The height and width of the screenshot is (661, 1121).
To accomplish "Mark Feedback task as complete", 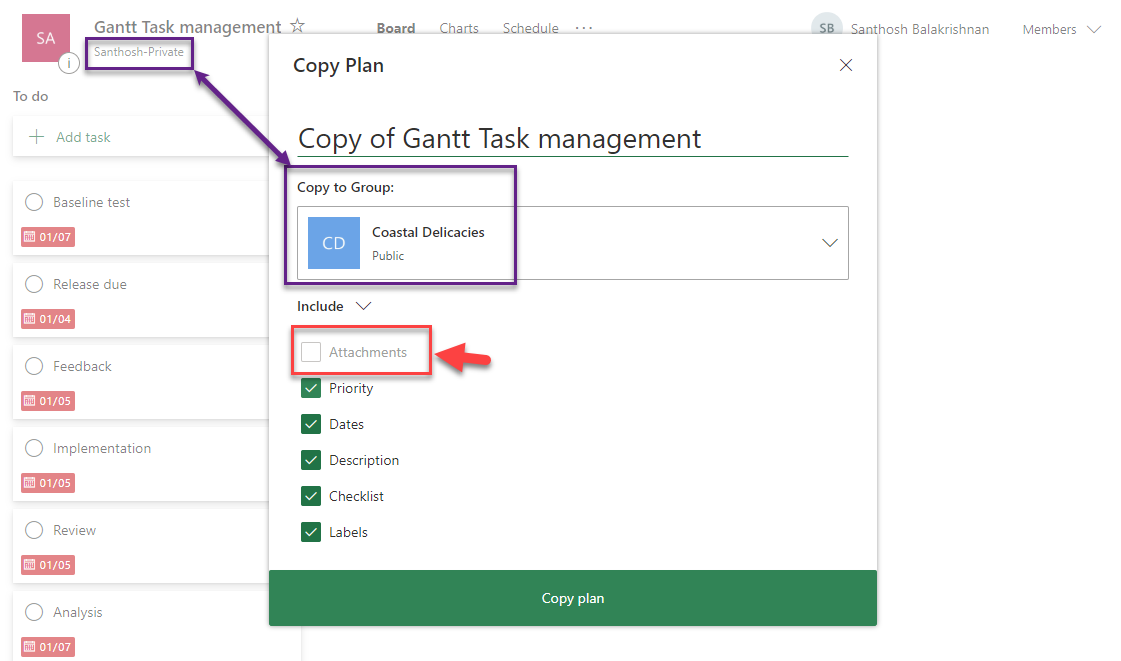I will tap(34, 366).
